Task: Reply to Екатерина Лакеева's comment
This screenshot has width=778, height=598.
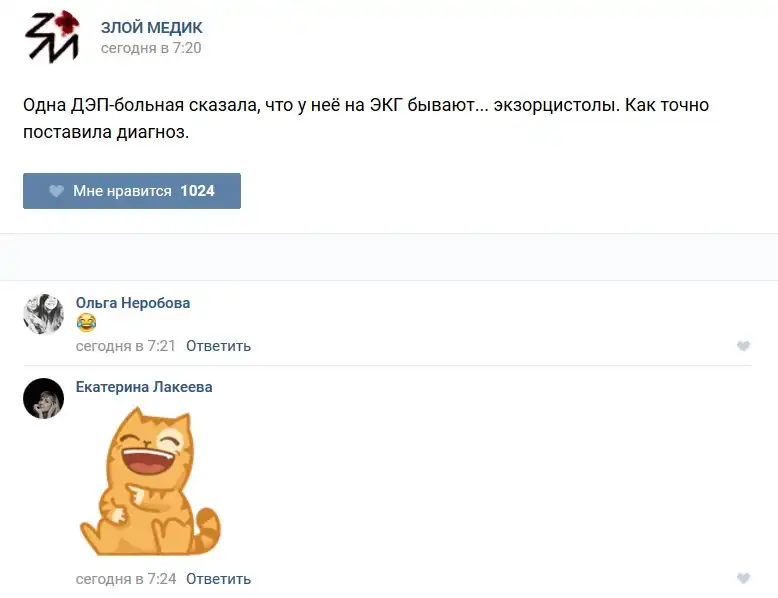Action: pyautogui.click(x=218, y=579)
